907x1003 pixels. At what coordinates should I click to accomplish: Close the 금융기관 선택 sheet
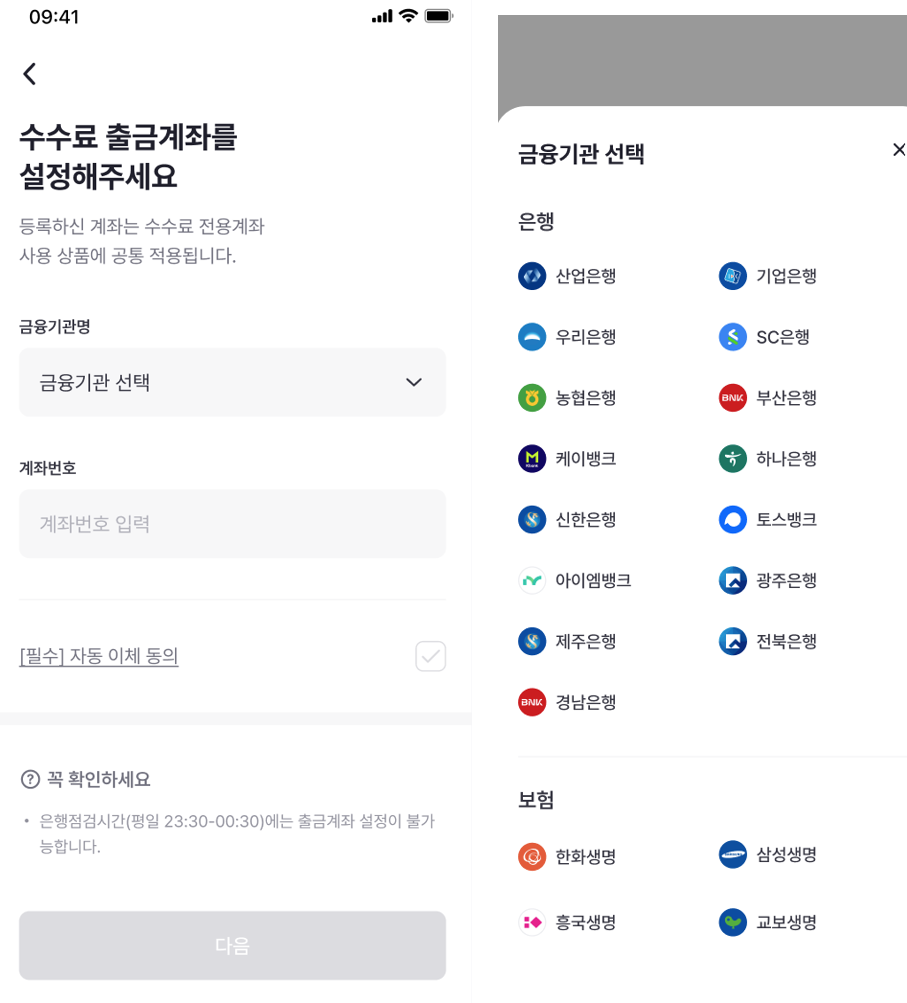[x=898, y=150]
